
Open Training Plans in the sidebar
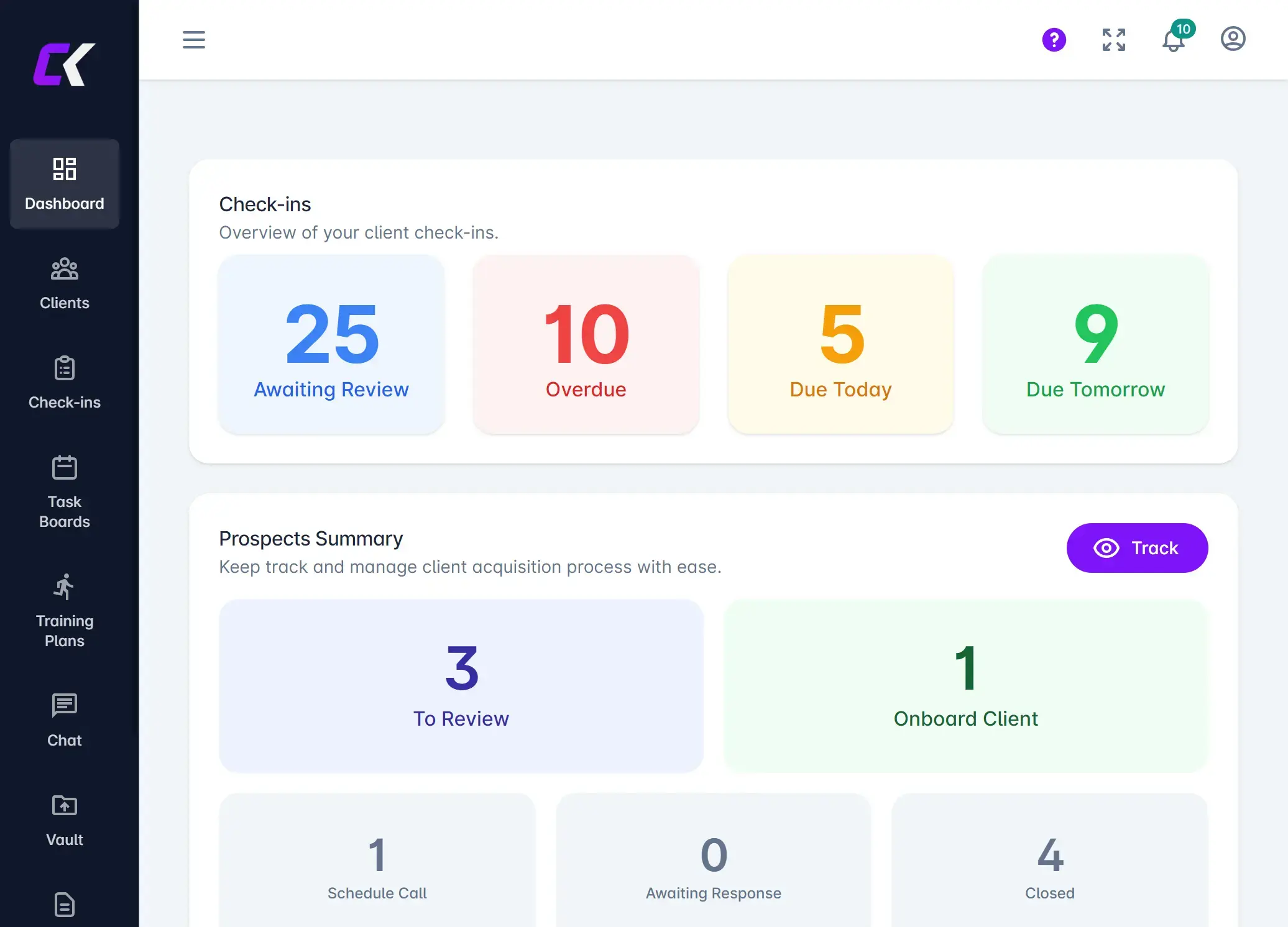[x=64, y=612]
